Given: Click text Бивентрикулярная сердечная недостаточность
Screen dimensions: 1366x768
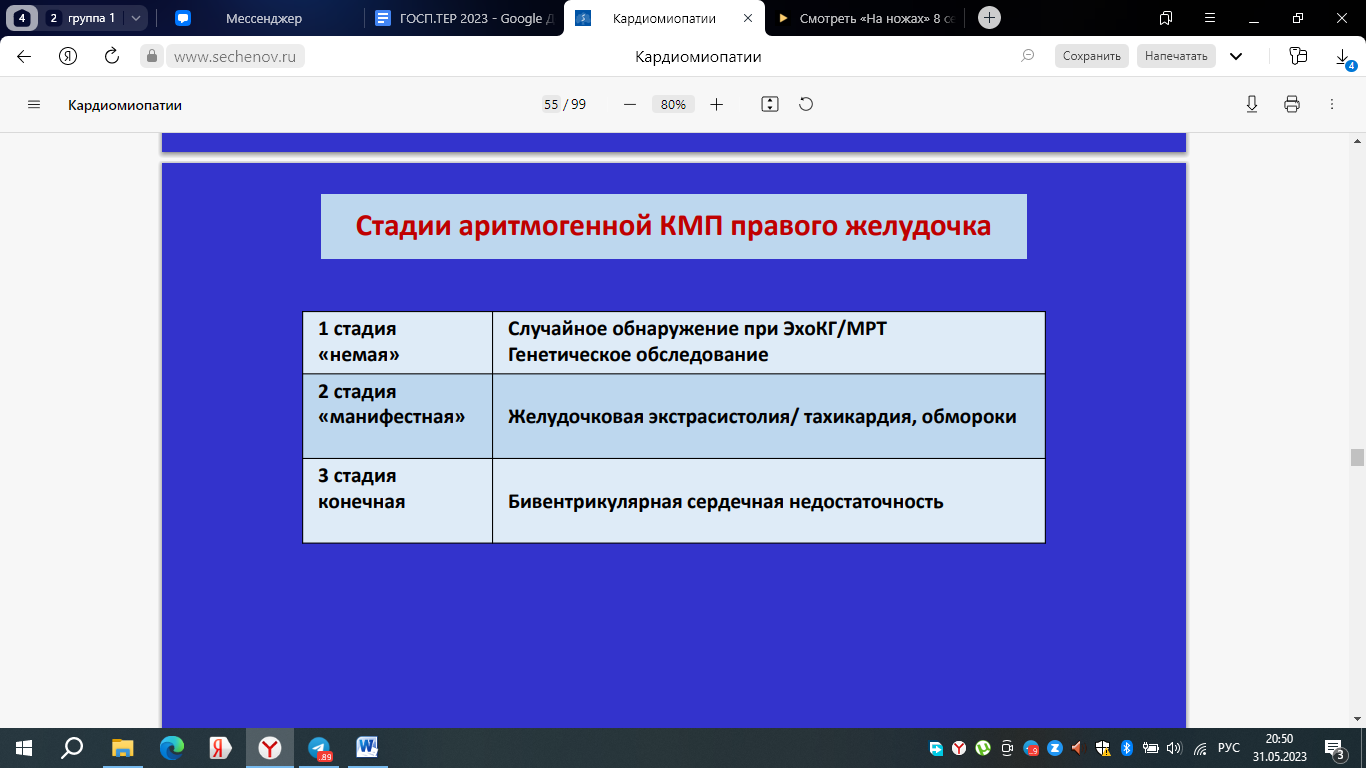Looking at the screenshot, I should 726,501.
